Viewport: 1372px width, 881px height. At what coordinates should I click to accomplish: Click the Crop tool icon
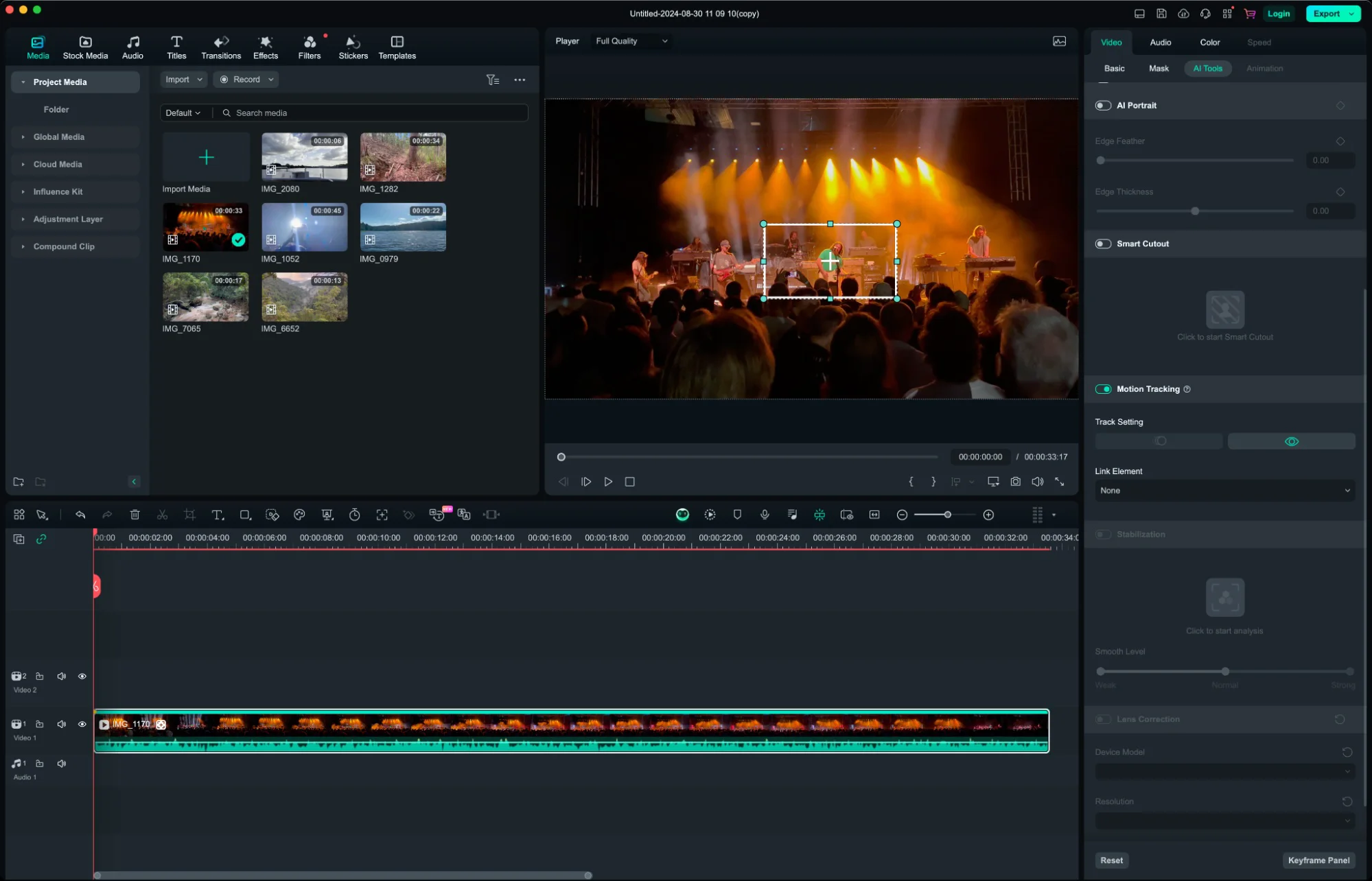coord(190,515)
